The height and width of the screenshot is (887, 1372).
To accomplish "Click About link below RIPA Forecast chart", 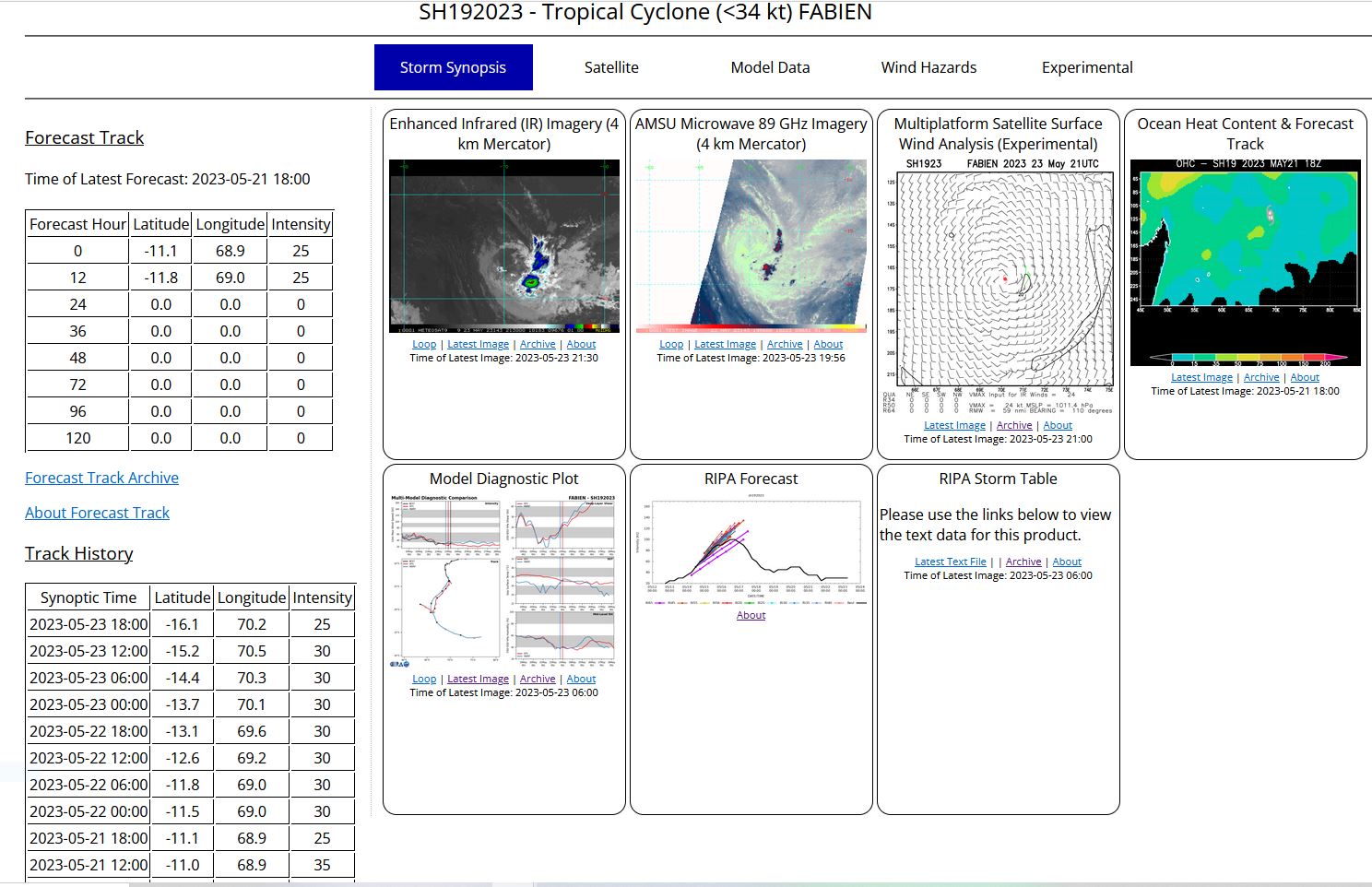I will (751, 615).
